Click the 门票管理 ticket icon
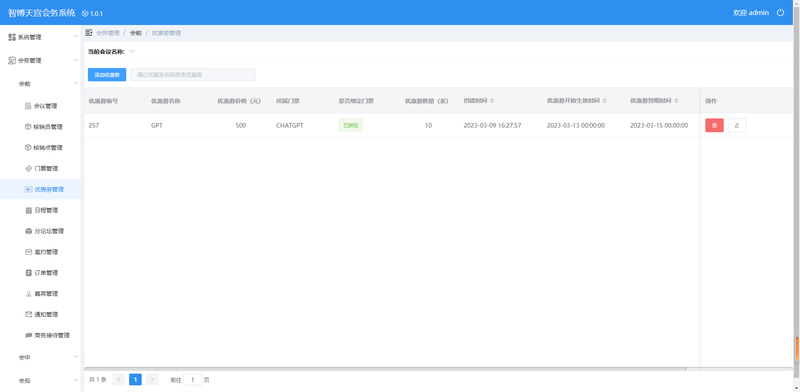800x392 pixels. coord(28,168)
